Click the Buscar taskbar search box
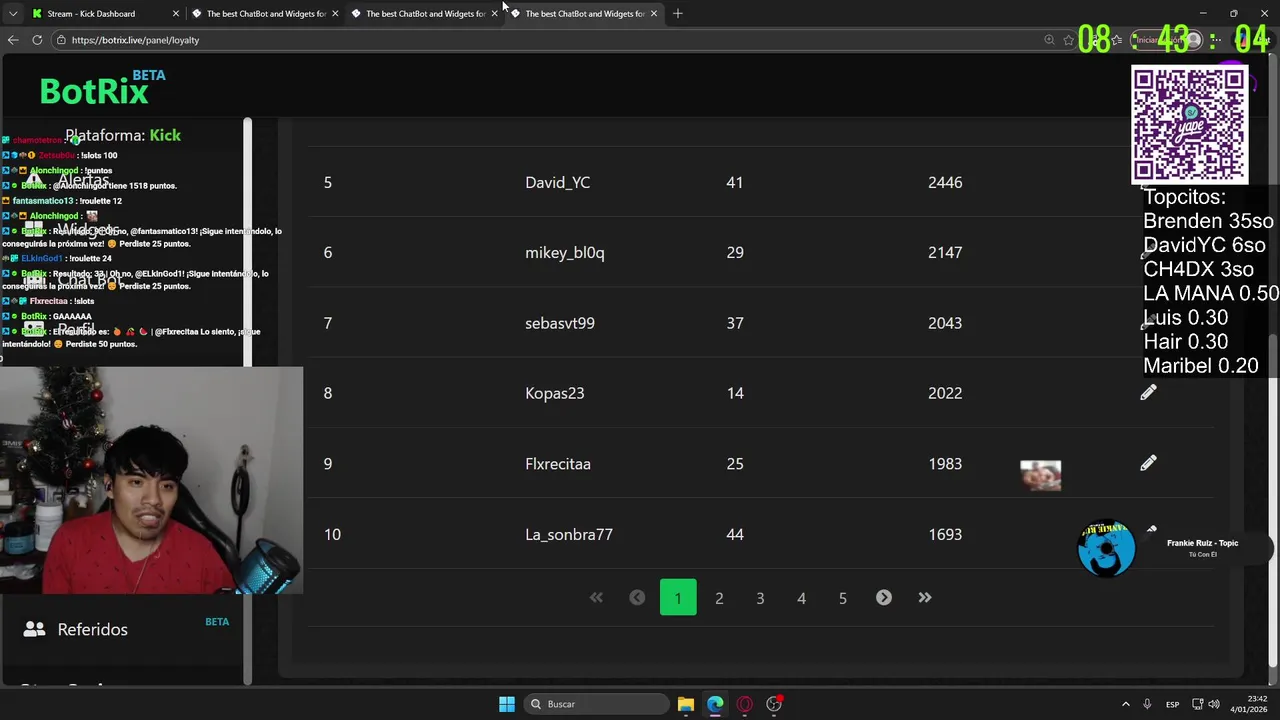The height and width of the screenshot is (720, 1280). pos(597,704)
